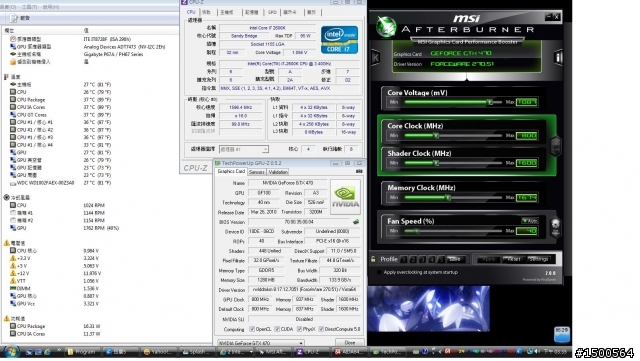Click the GPU-Z camera screenshot icon

point(359,172)
